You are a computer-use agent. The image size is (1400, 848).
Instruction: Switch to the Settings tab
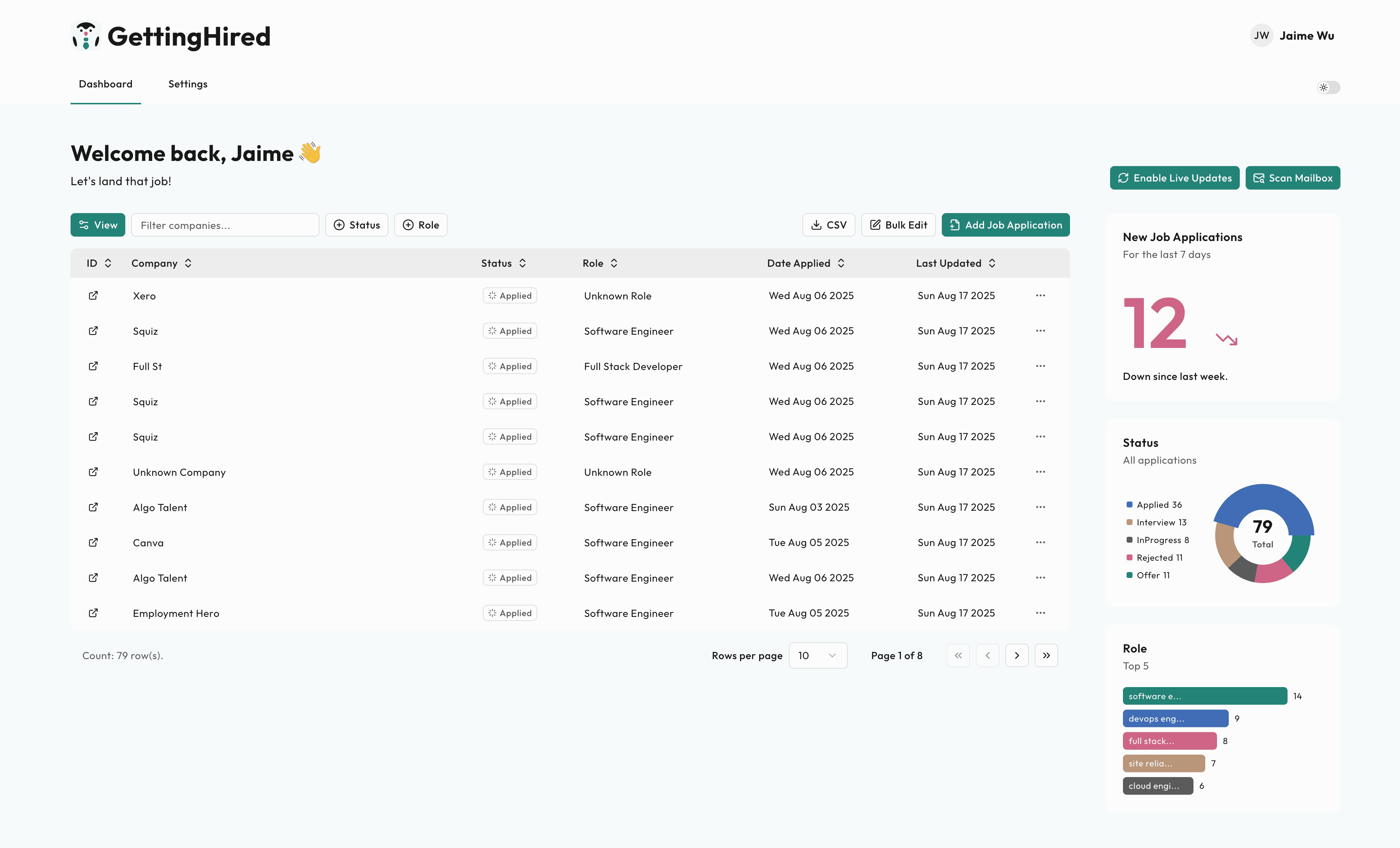tap(187, 83)
